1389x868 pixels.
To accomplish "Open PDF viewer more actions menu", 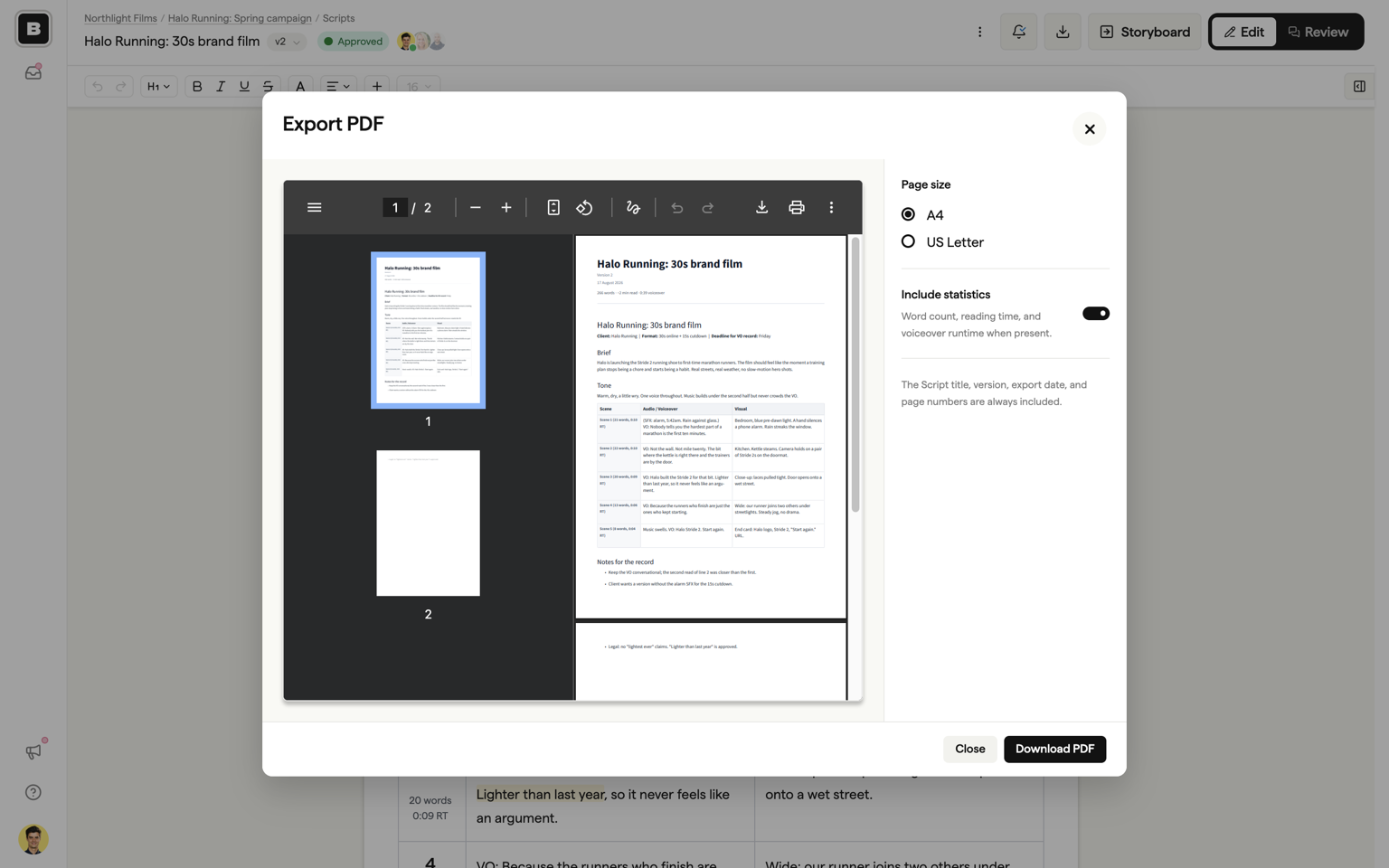I will (x=831, y=208).
